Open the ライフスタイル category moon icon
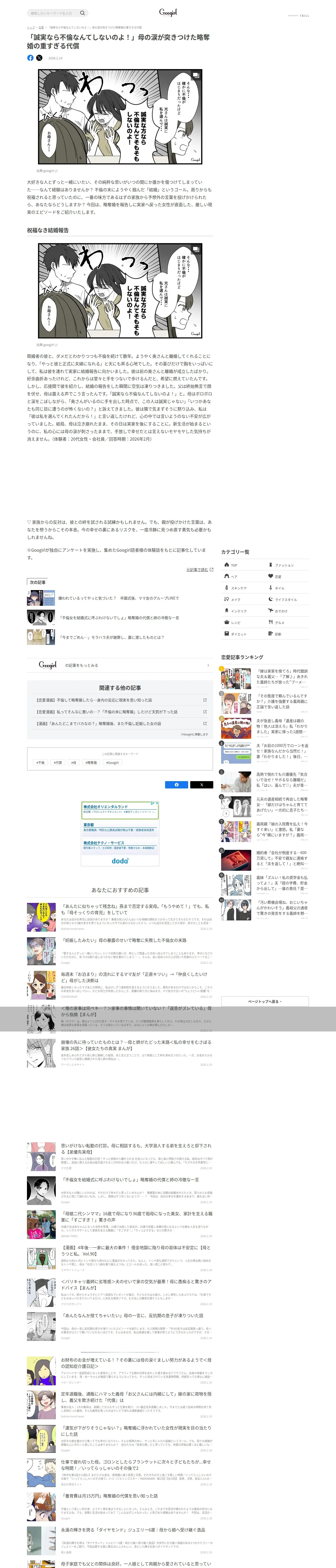The height and width of the screenshot is (1568, 336). pos(271,599)
